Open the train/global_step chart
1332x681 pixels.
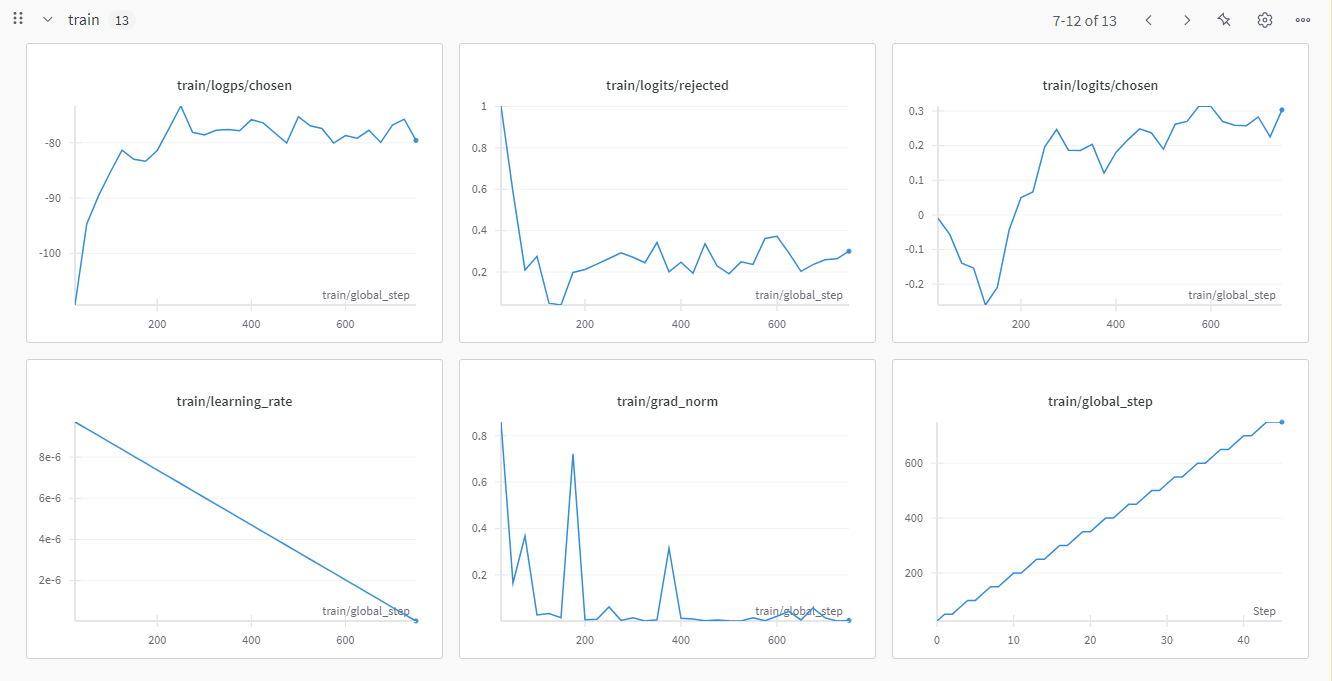1100,509
